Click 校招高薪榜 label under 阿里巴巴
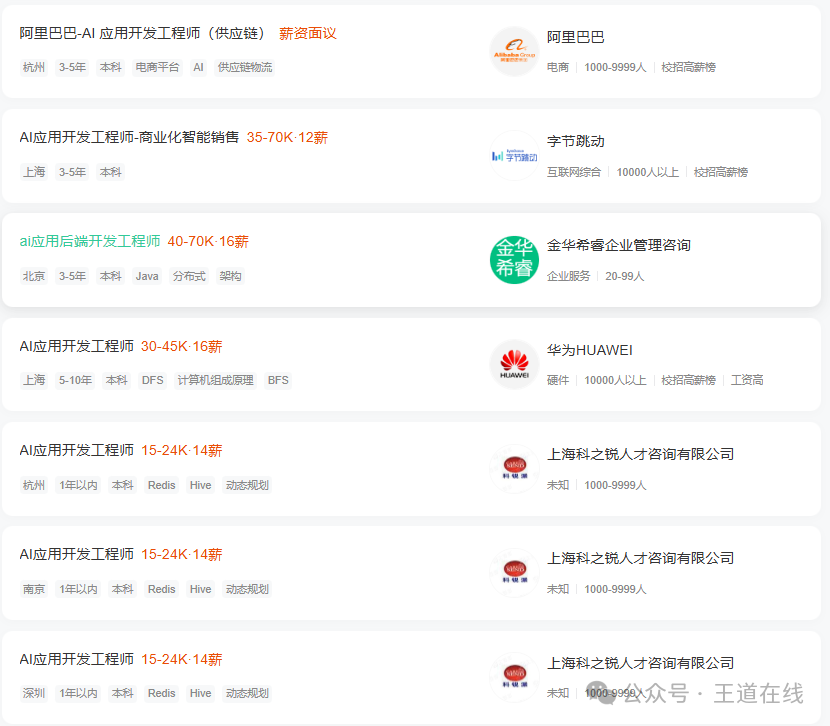This screenshot has height=726, width=830. 688,67
